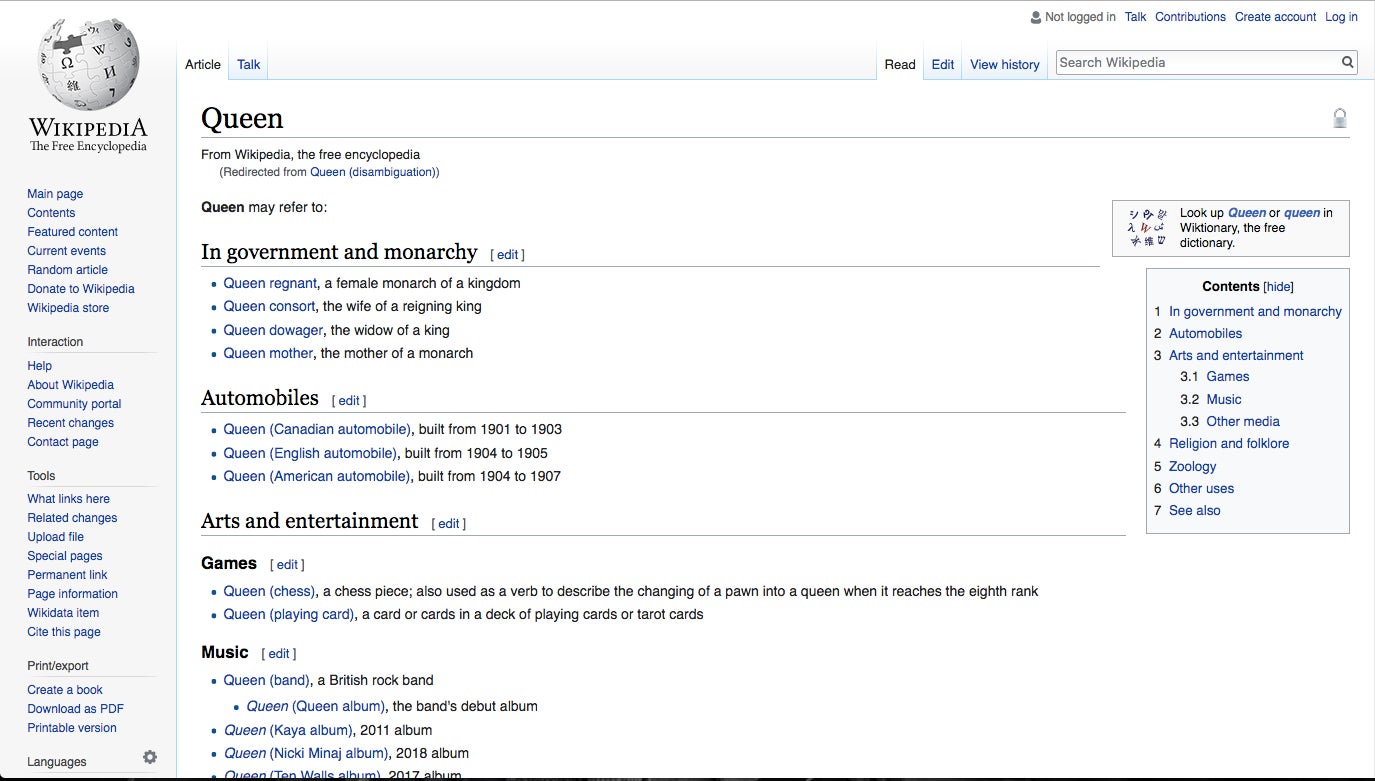
Task: Open language settings gear icon
Action: pyautogui.click(x=150, y=757)
